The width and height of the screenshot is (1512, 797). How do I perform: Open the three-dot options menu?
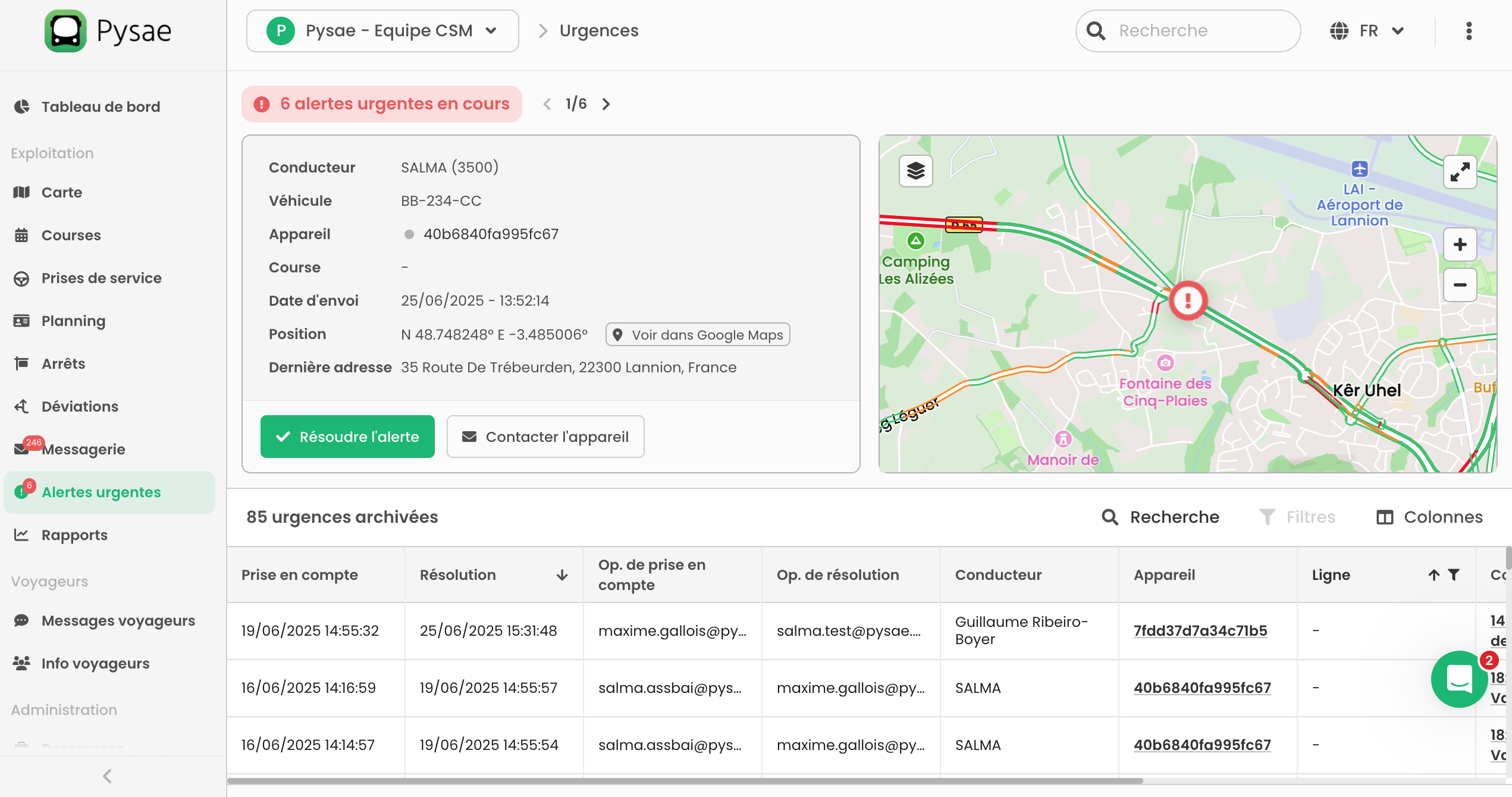pos(1469,31)
